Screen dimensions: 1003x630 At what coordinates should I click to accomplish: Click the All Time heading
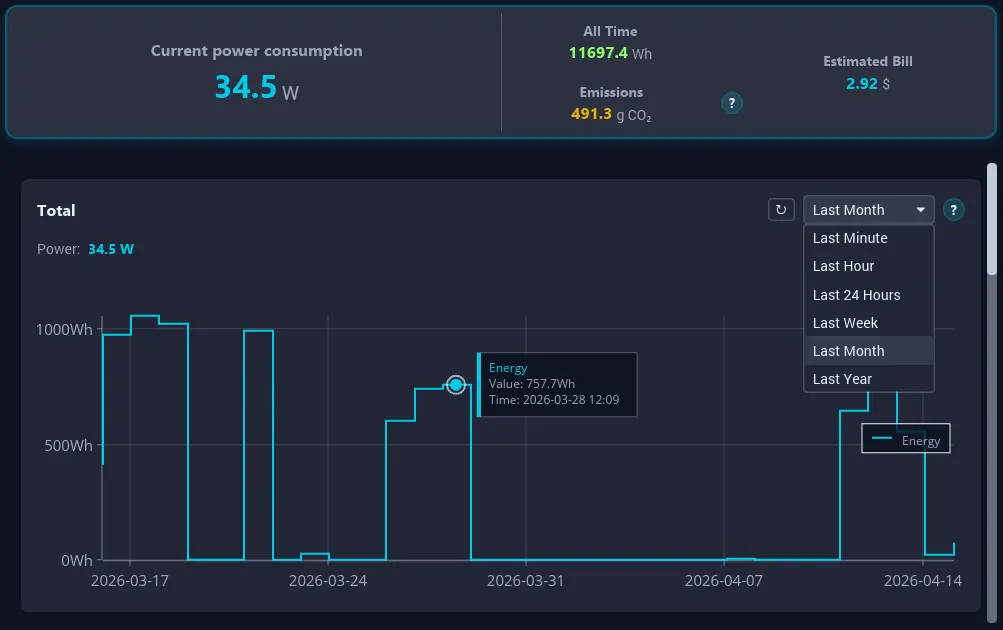click(x=610, y=31)
